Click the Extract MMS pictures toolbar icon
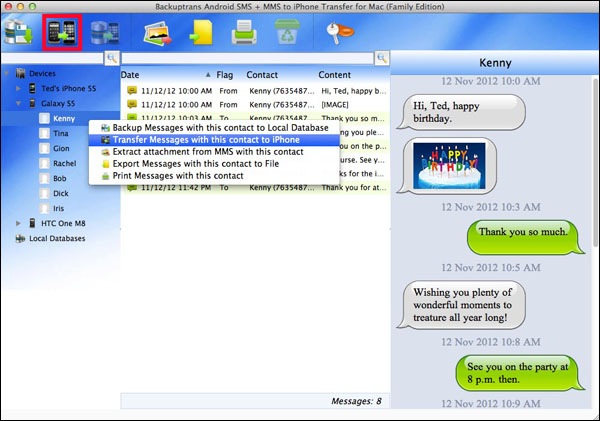Viewport: 600px width, 421px height. click(x=157, y=33)
